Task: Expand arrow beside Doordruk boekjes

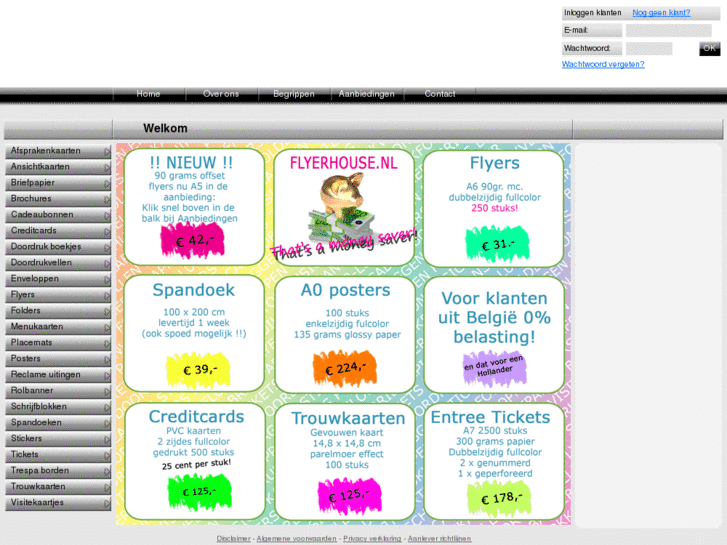Action: coord(107,248)
